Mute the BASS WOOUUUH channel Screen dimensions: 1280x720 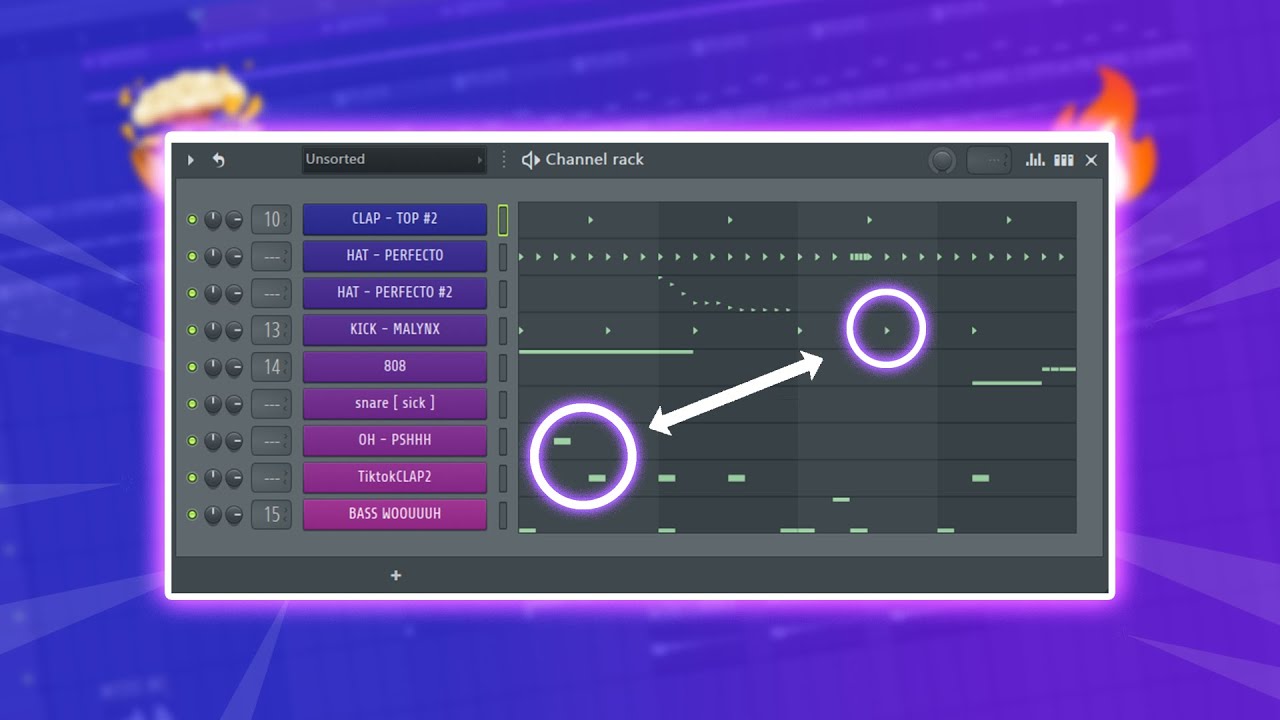click(192, 515)
